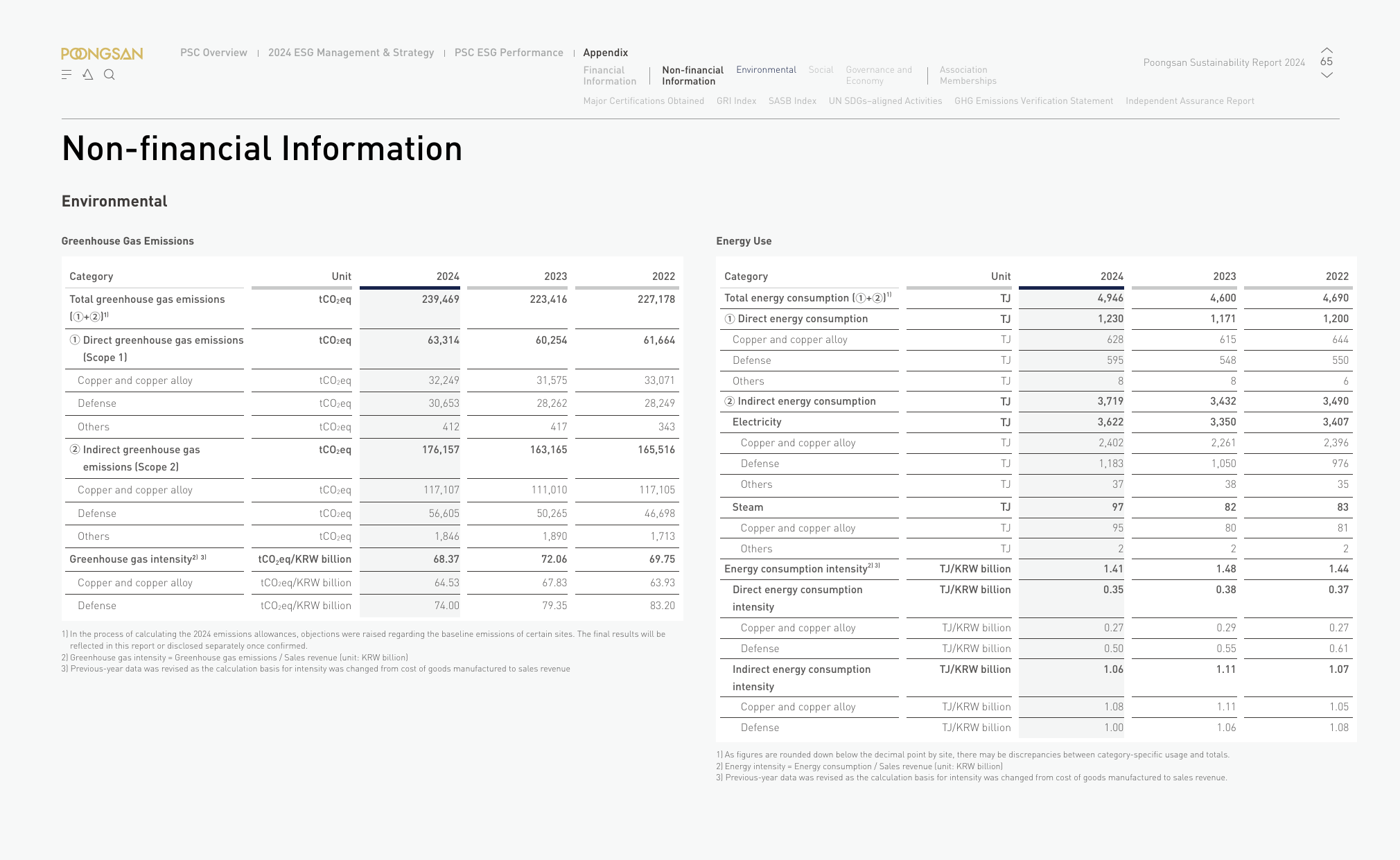Click Direct energy consumption intensity label
This screenshot has height=860, width=1400.
[798, 598]
